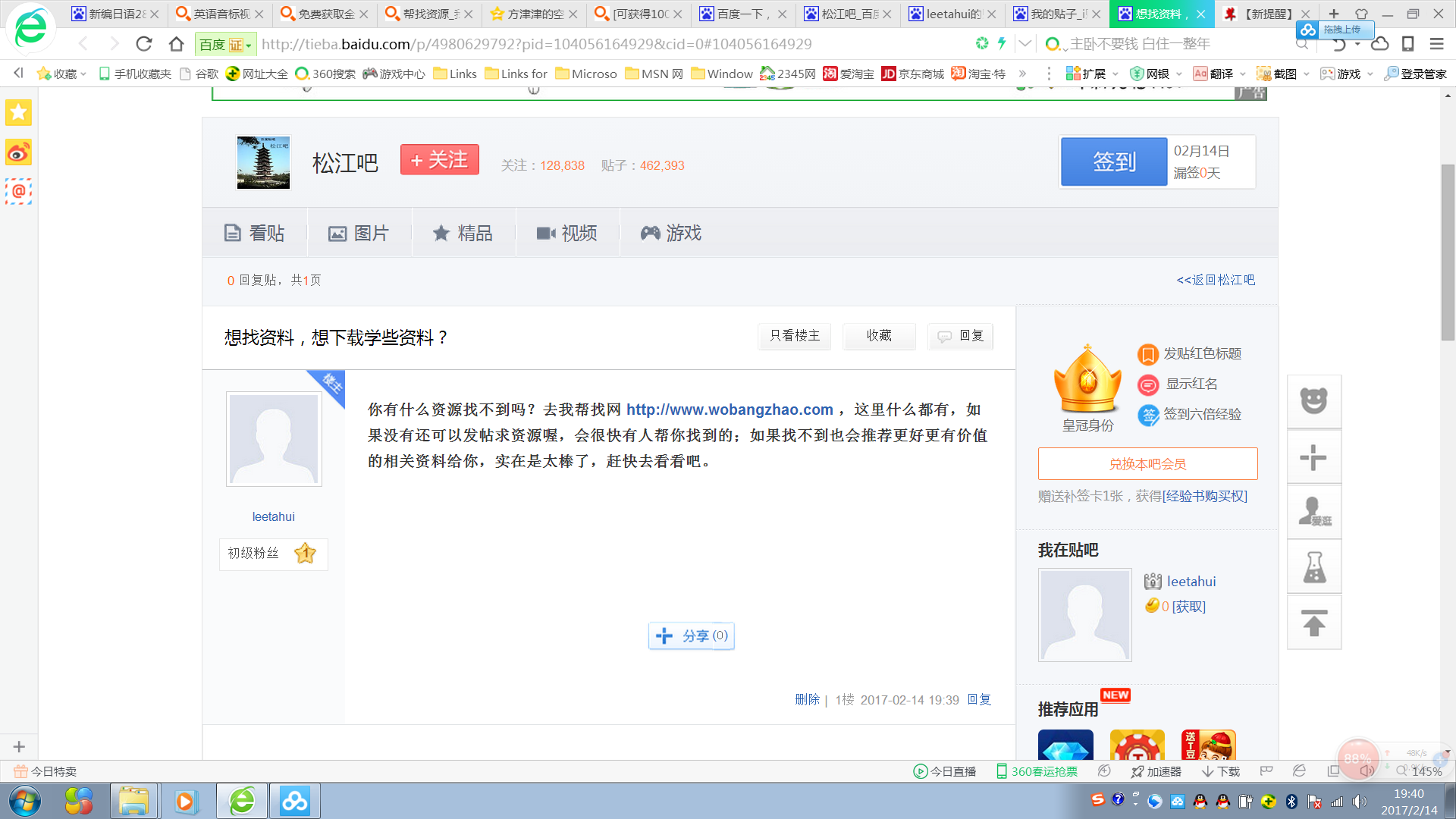1456x819 pixels.
Task: Expand the 网银 online banking dropdown
Action: pyautogui.click(x=1178, y=74)
